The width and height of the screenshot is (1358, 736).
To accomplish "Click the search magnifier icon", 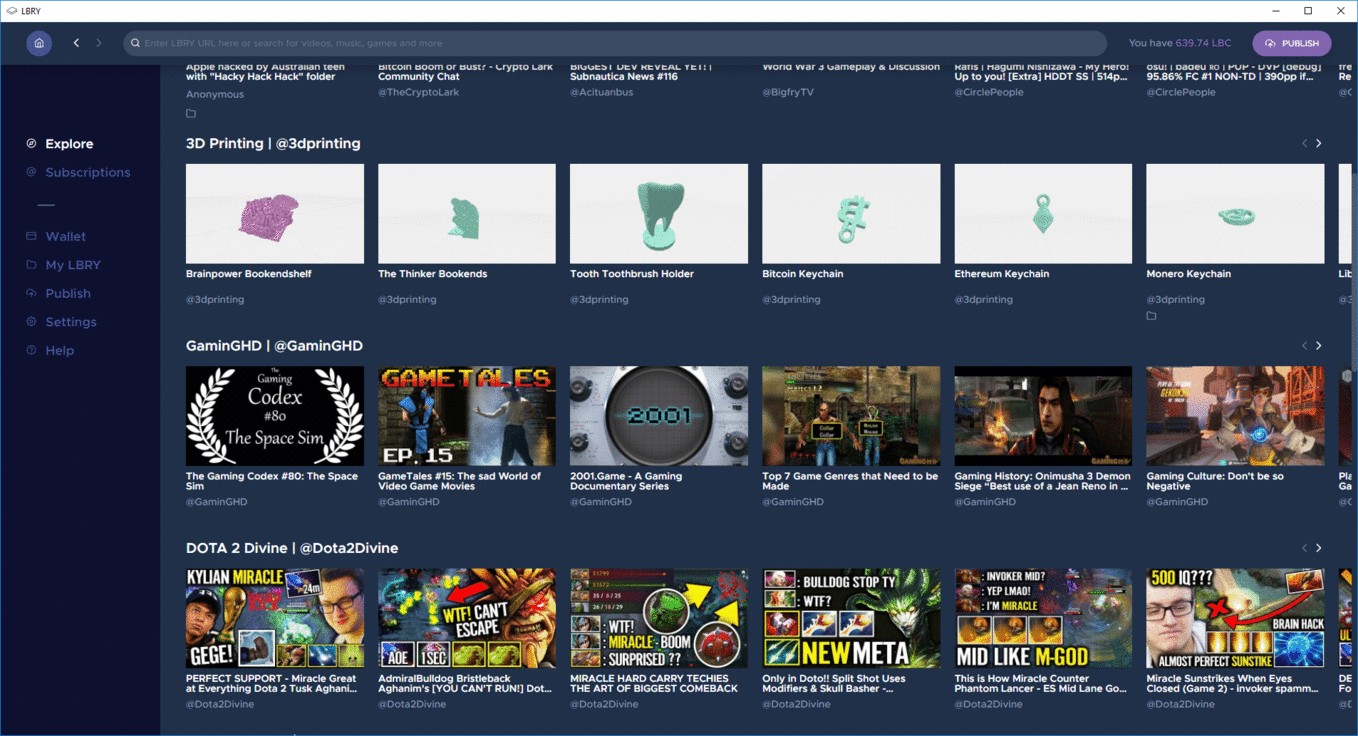I will coord(136,43).
